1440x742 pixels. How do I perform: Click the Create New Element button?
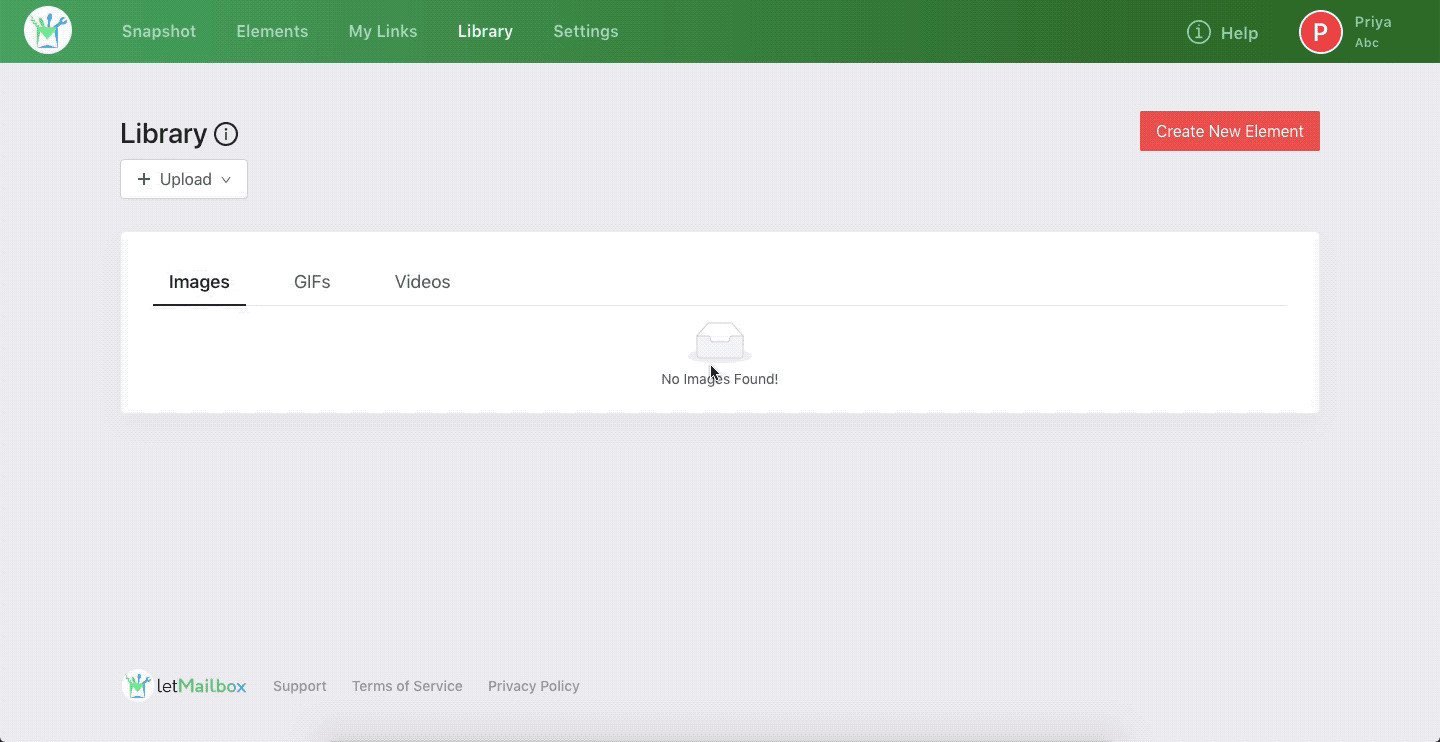click(x=1229, y=131)
